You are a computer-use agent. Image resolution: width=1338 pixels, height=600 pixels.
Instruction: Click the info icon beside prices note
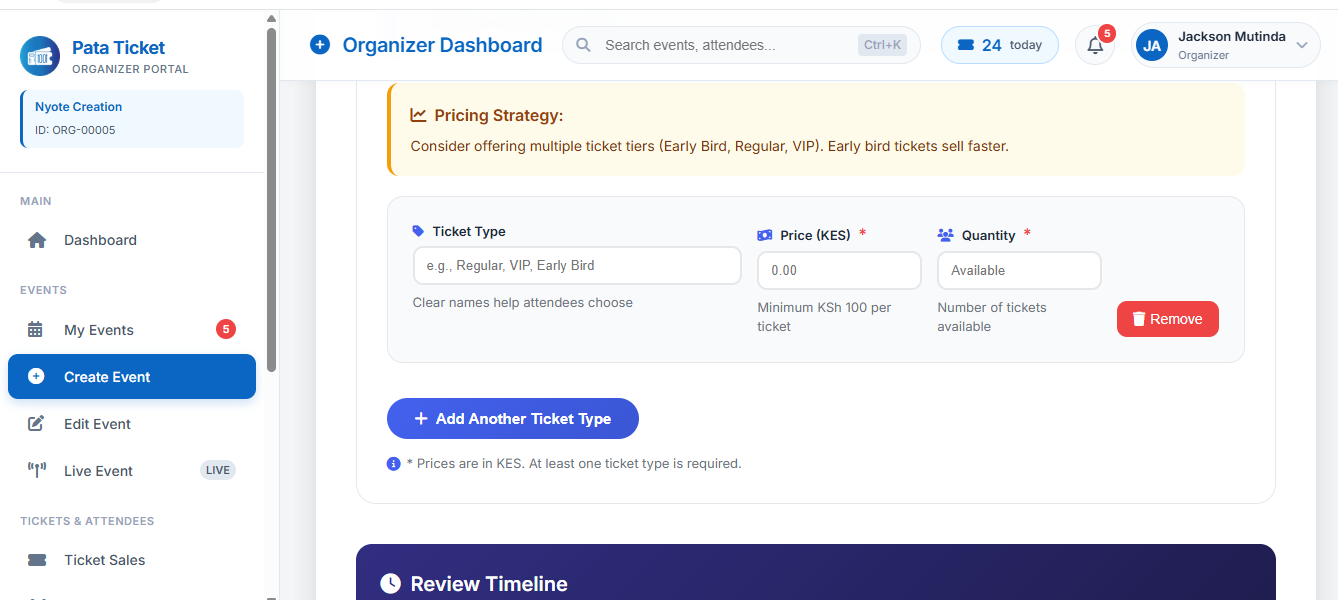click(x=394, y=464)
